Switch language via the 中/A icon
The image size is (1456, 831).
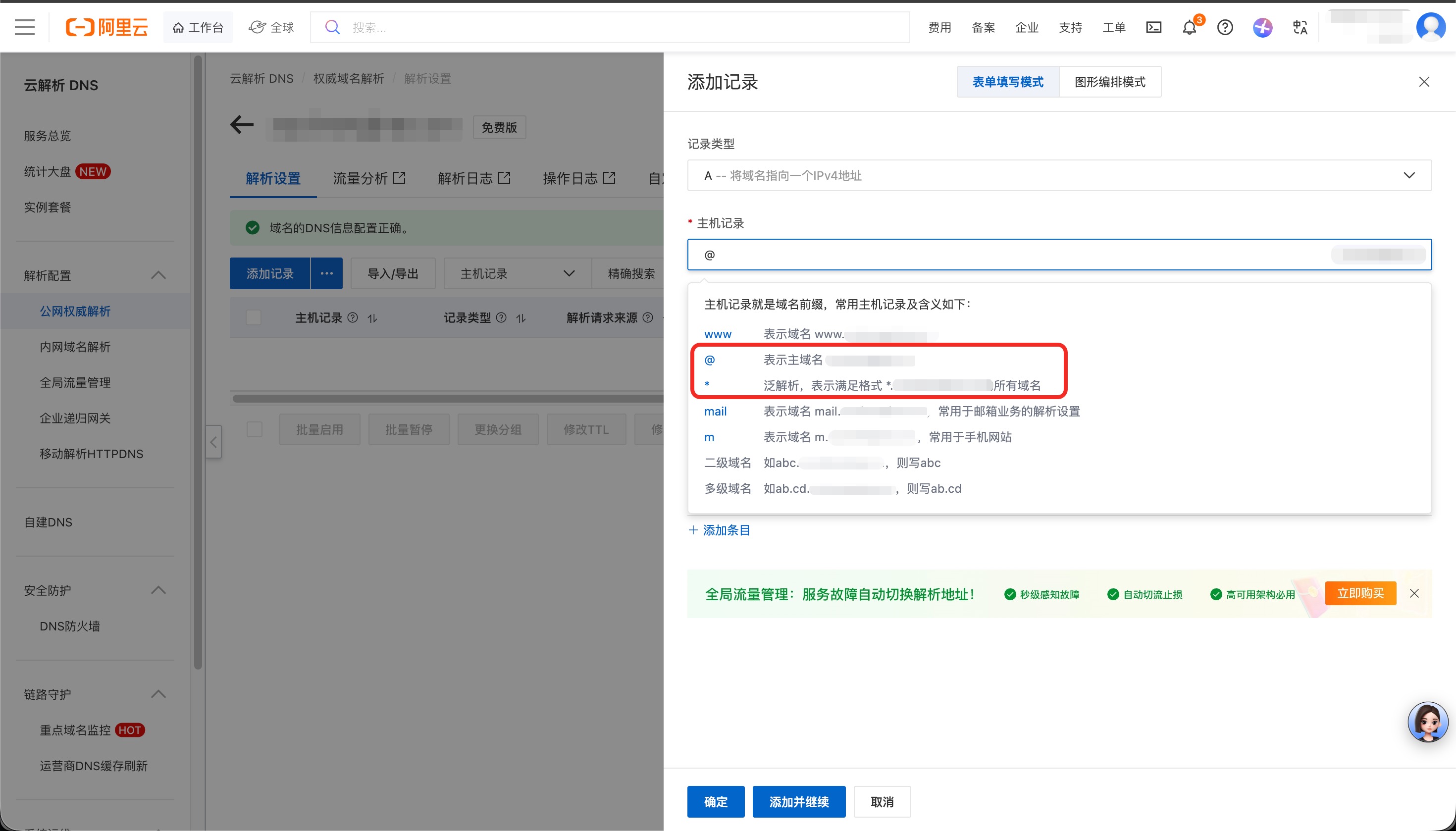(1300, 27)
